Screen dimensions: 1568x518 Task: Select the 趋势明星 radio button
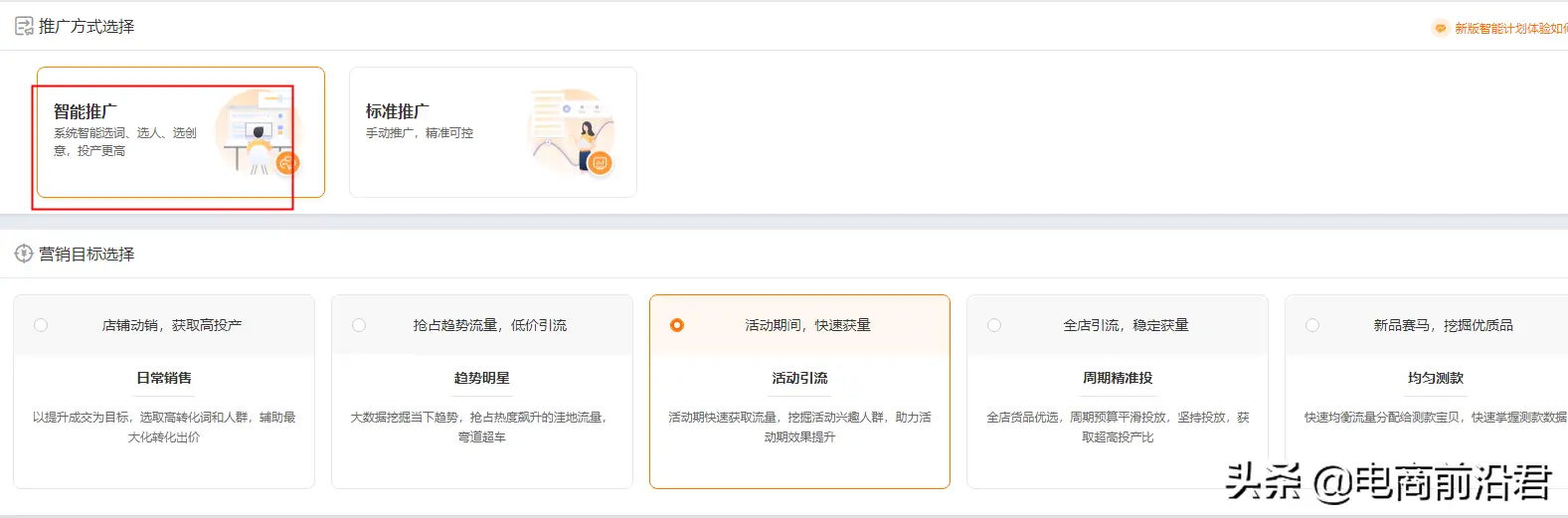coord(359,325)
